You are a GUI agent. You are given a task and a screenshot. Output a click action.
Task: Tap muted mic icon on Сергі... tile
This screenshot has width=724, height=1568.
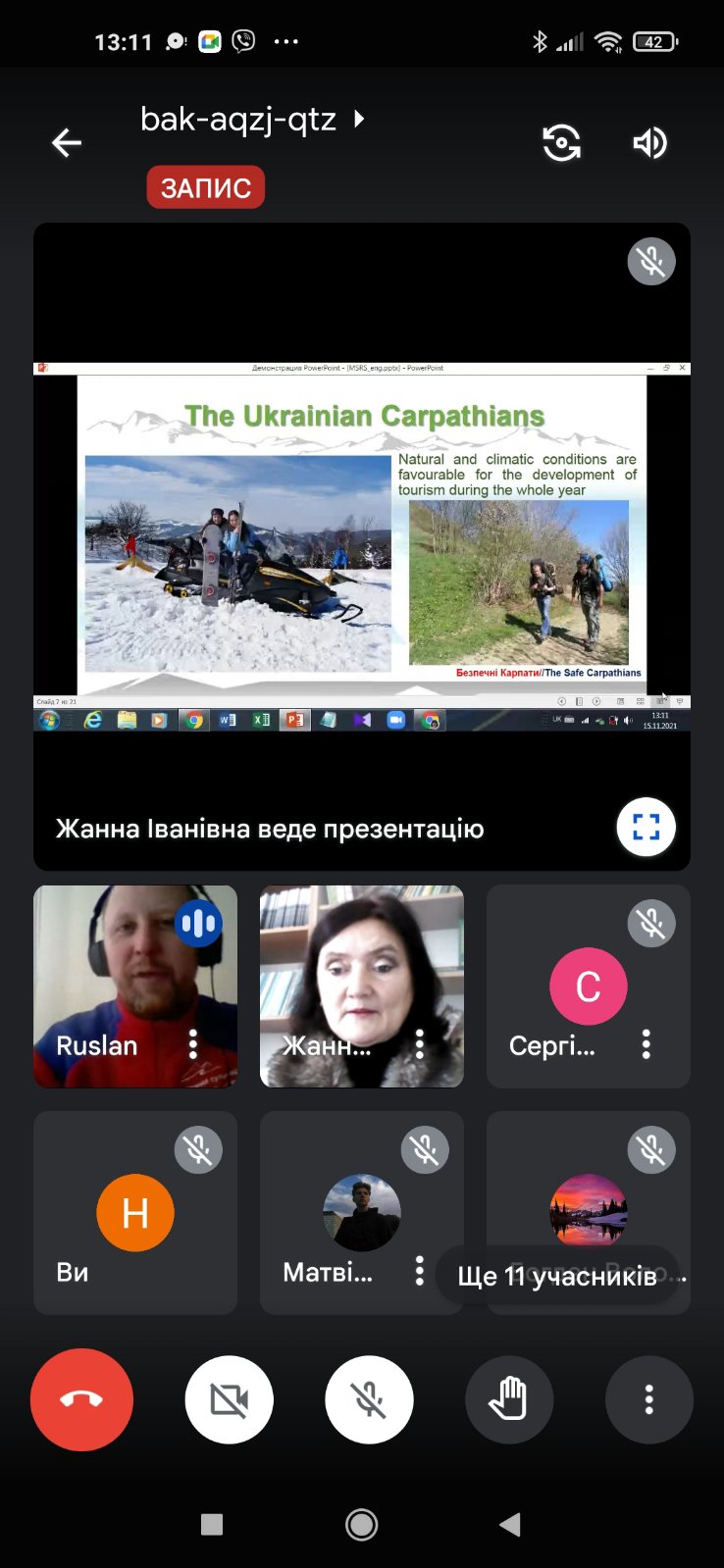pos(651,923)
